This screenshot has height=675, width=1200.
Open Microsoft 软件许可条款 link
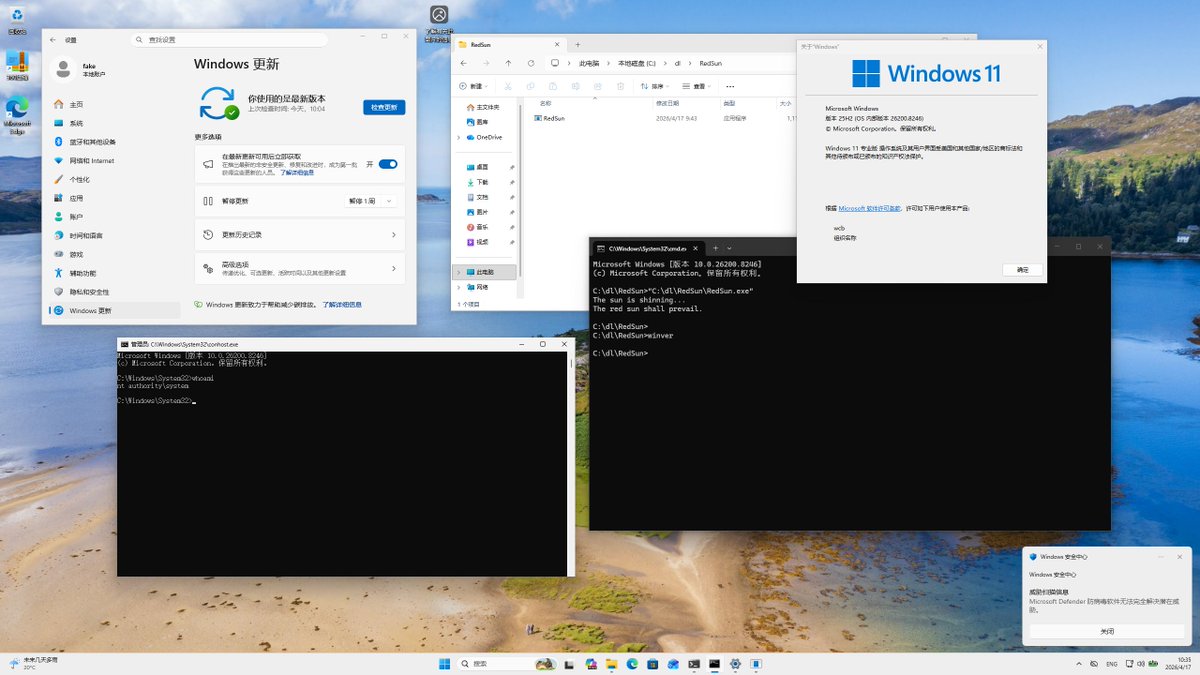pyautogui.click(x=870, y=208)
